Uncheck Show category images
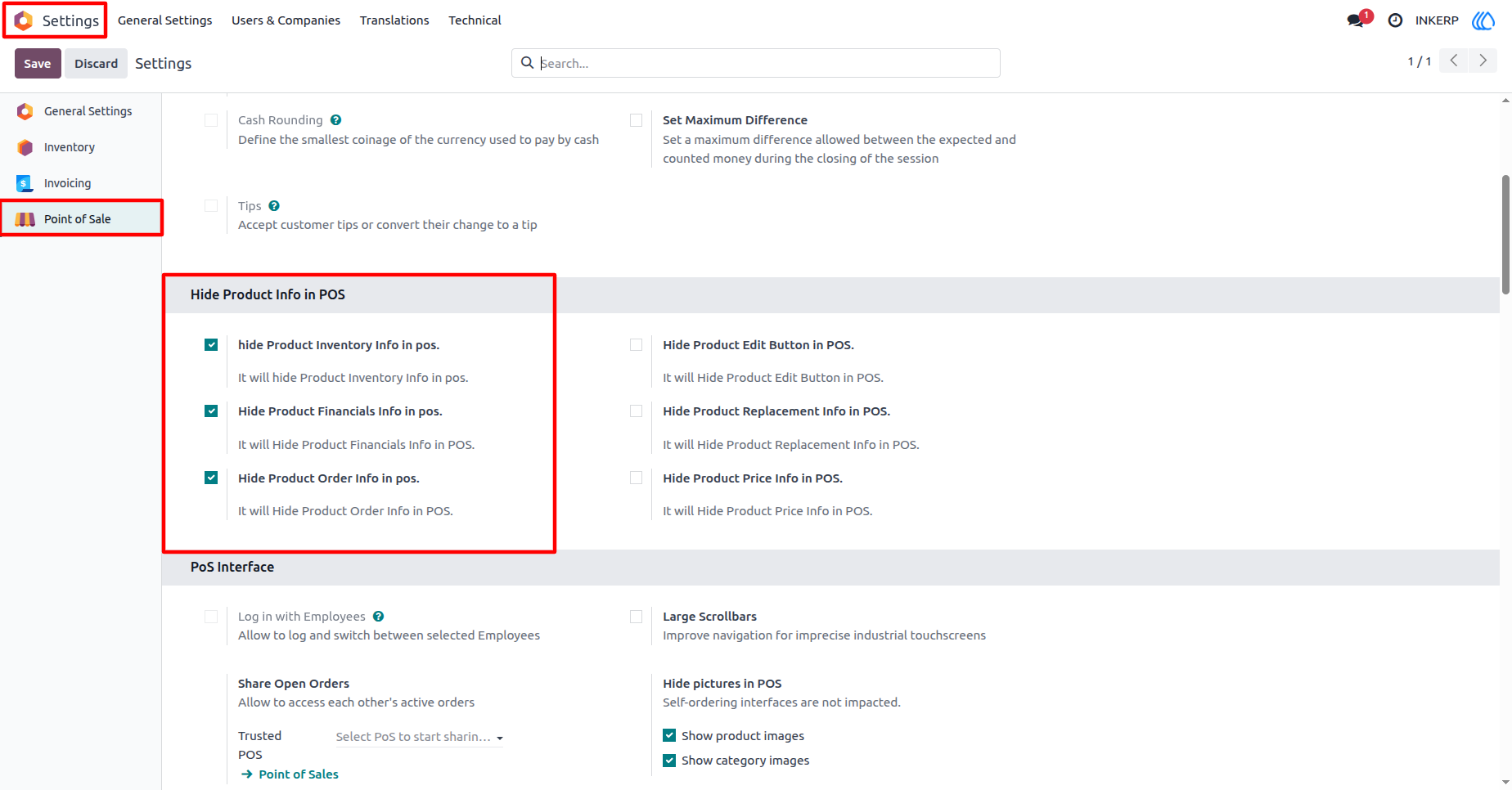 [669, 761]
